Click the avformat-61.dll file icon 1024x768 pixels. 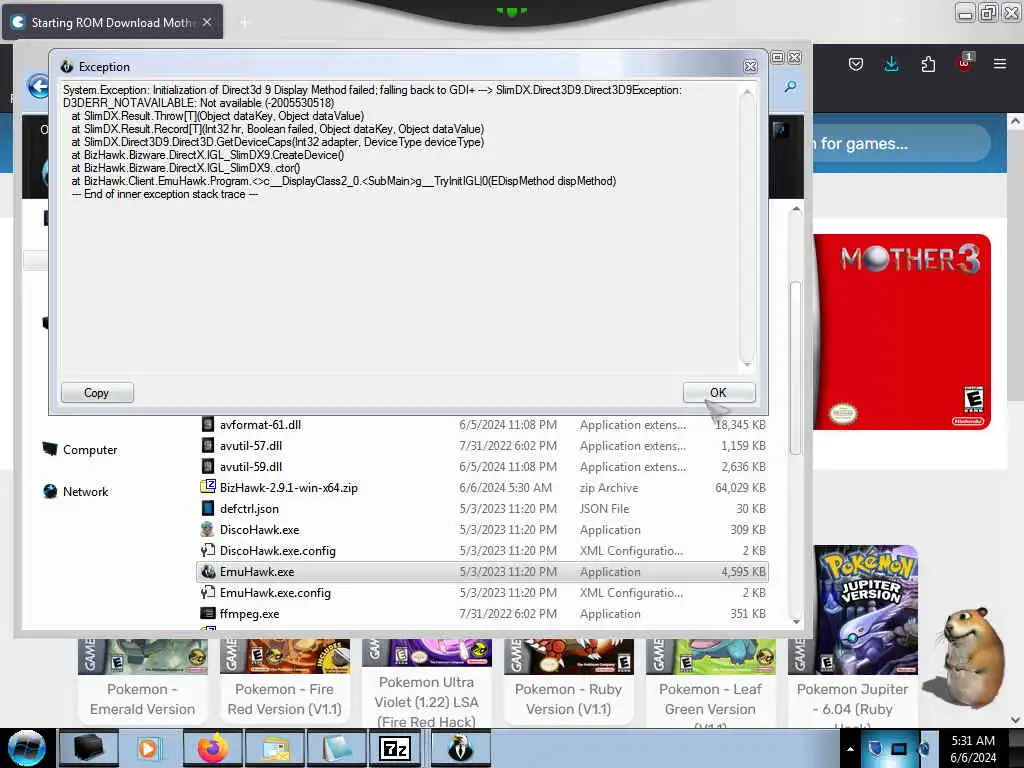pos(208,424)
